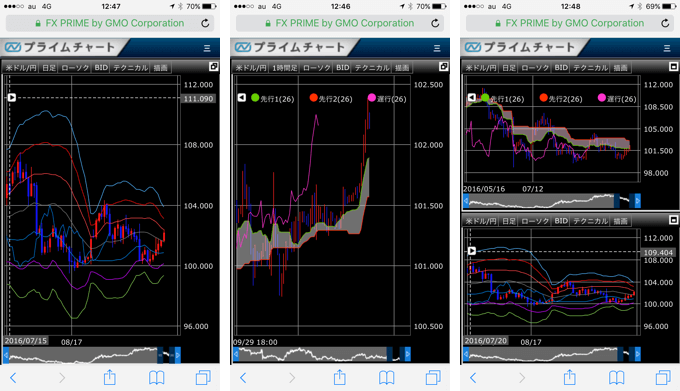Open Safari tabs overview in the 12:47 screenshot
Viewport: 680px width, 391px height.
203,378
